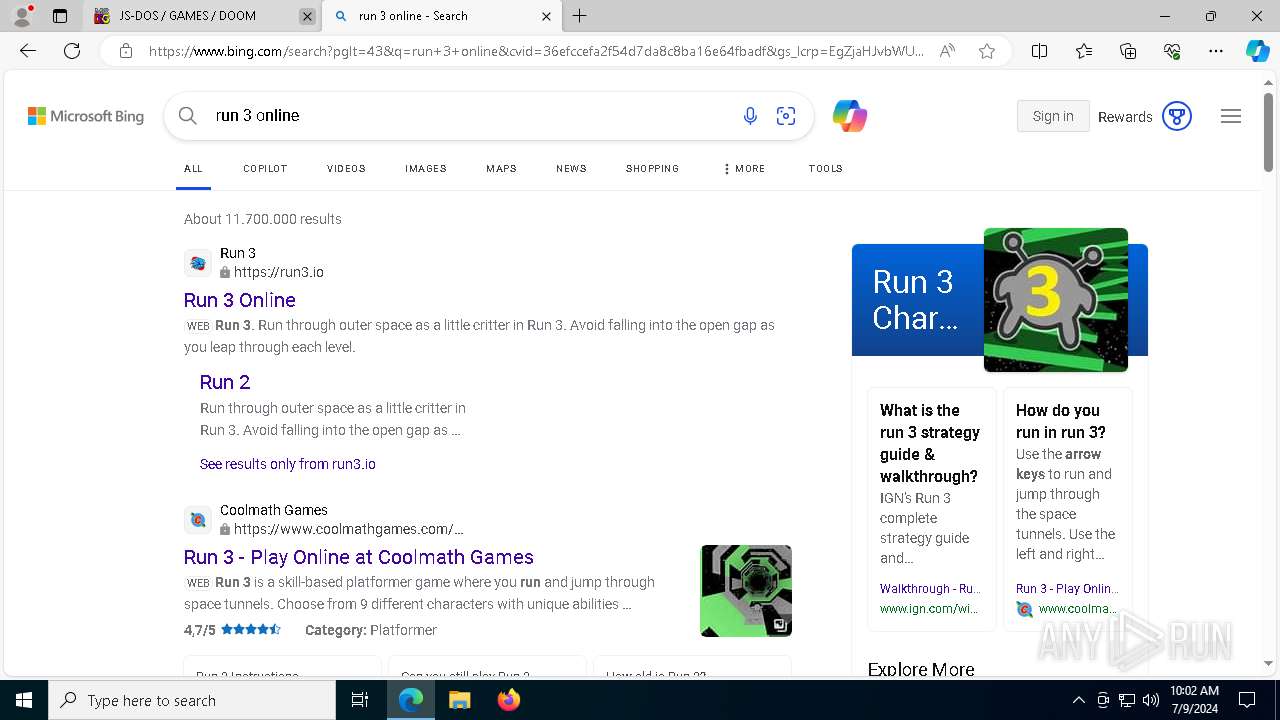Switch to the VIDEOS tab

(346, 169)
